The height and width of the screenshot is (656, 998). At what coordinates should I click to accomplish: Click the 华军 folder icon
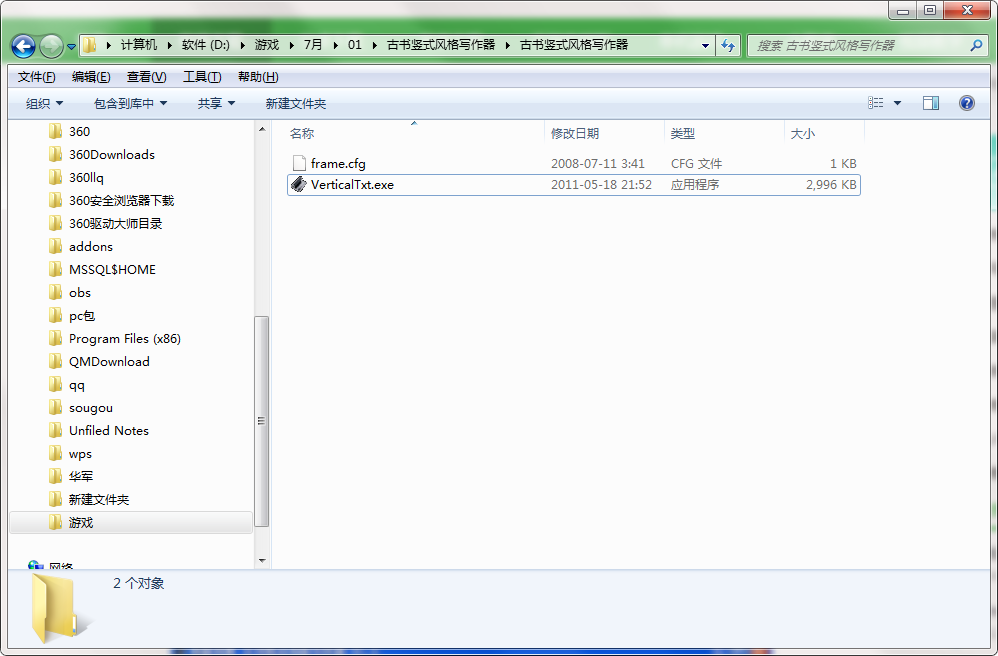56,477
